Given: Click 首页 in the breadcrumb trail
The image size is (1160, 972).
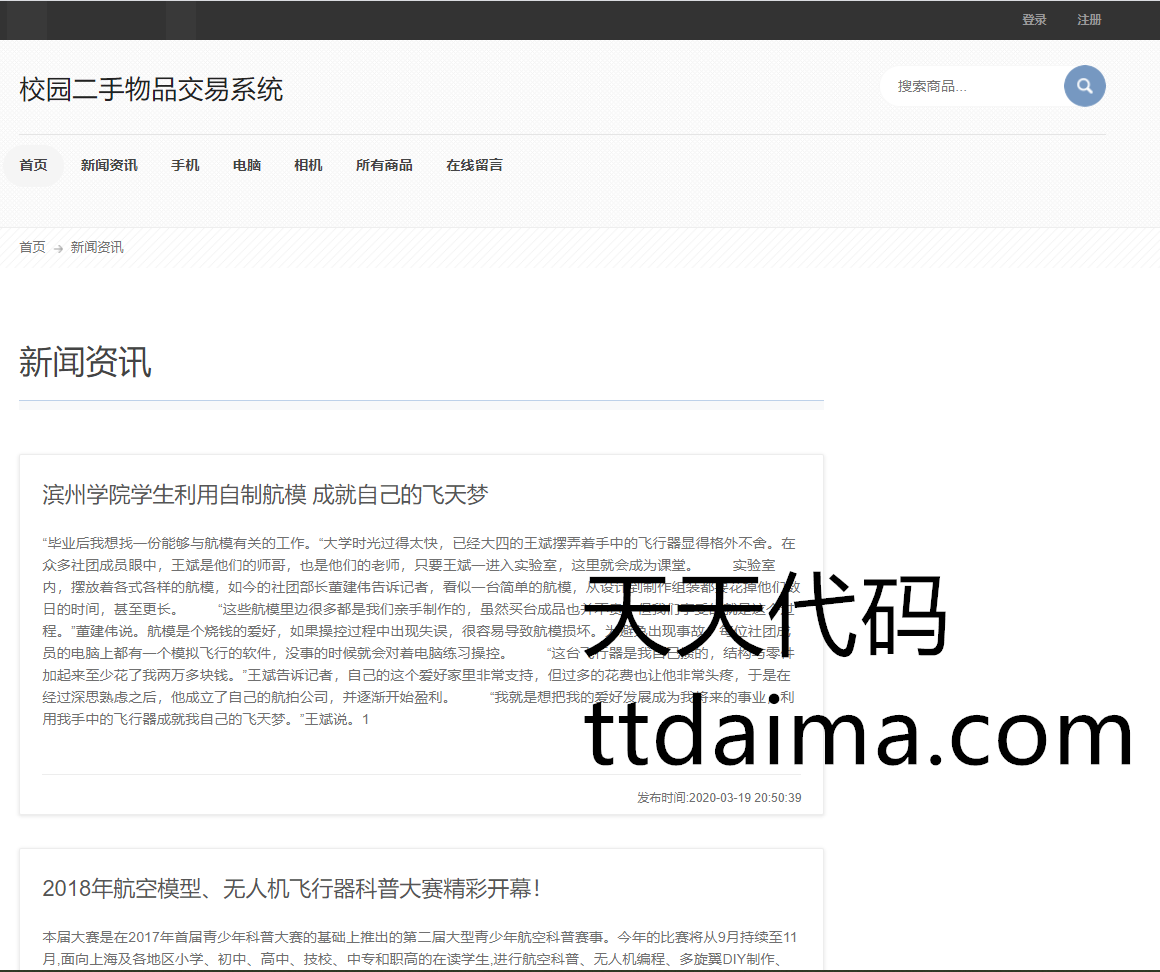Looking at the screenshot, I should (x=32, y=247).
